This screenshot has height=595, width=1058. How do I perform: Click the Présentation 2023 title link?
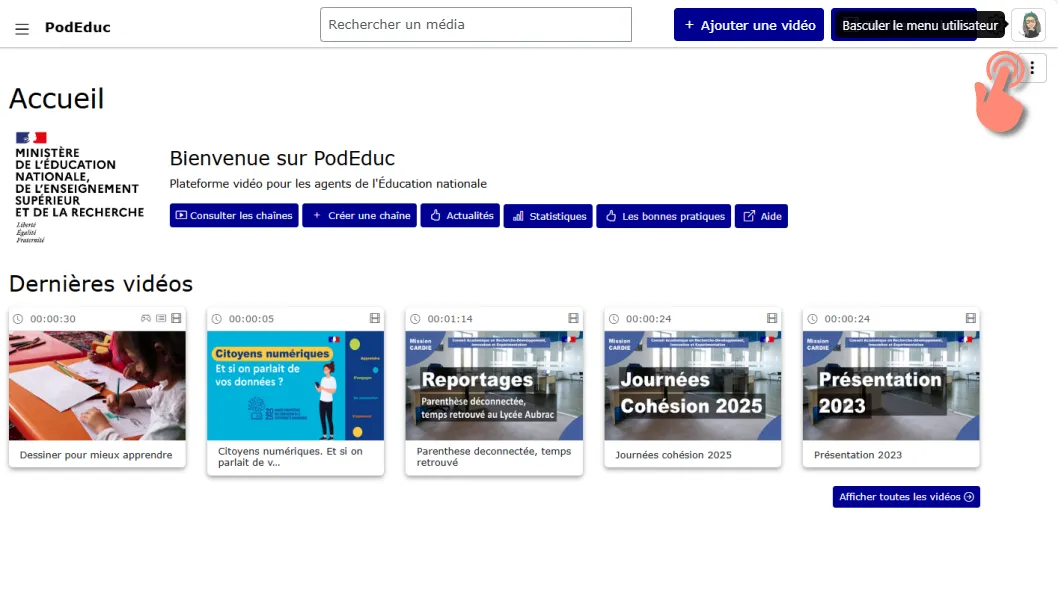point(858,455)
